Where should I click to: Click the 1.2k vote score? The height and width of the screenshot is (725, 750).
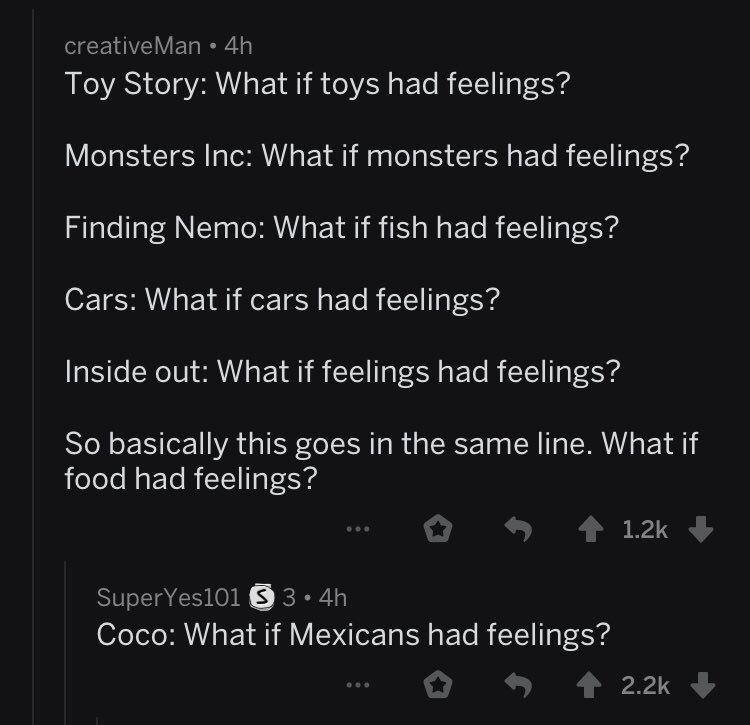click(x=645, y=531)
